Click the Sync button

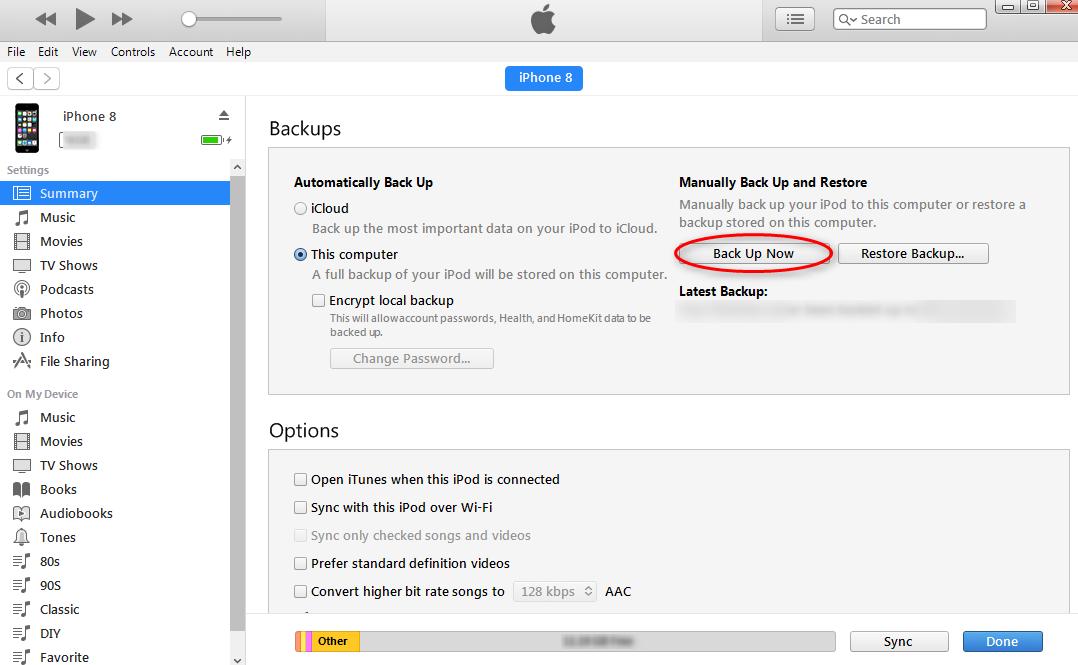pyautogui.click(x=899, y=642)
